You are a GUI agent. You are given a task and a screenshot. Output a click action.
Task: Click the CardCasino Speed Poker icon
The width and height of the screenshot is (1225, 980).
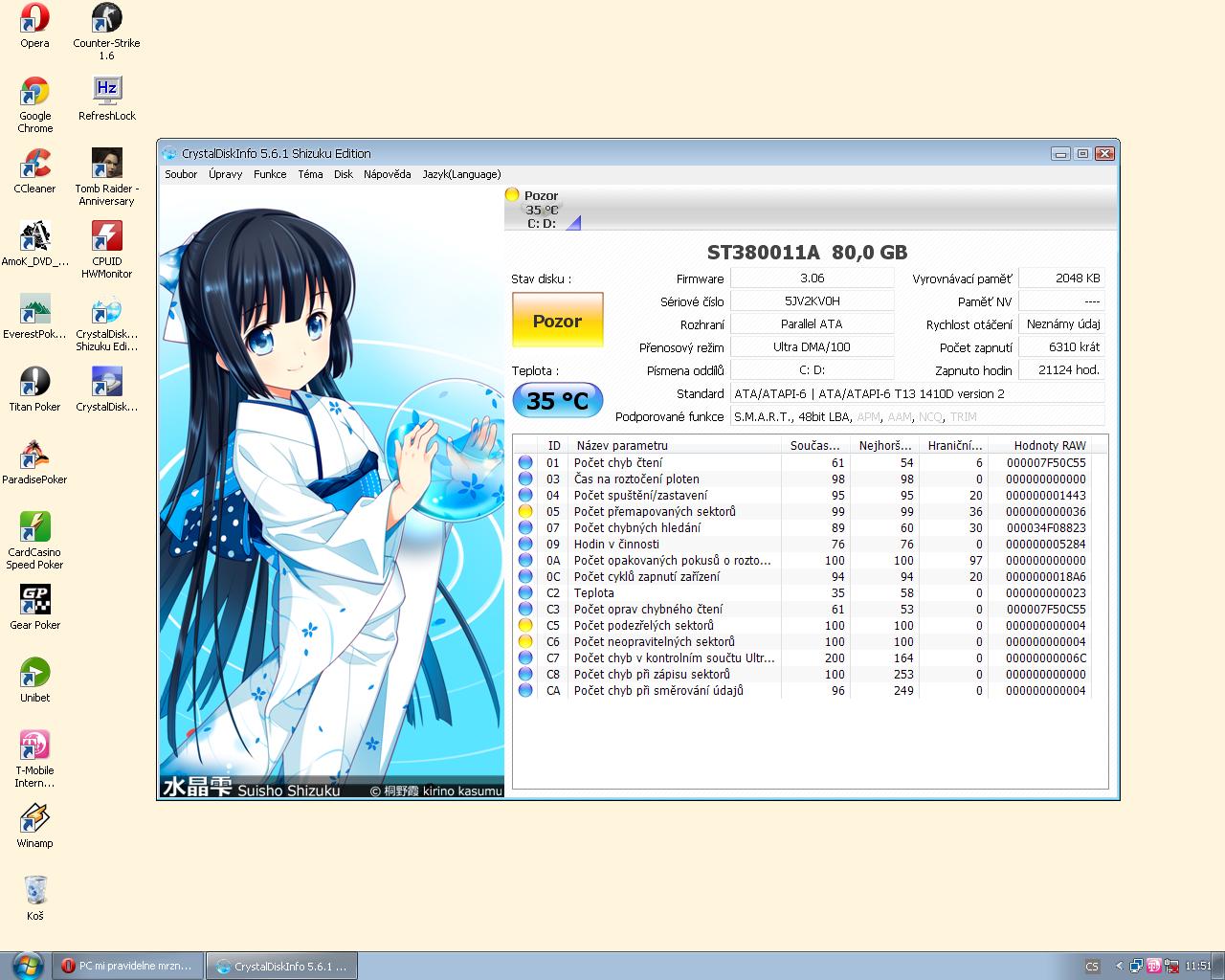34,541
